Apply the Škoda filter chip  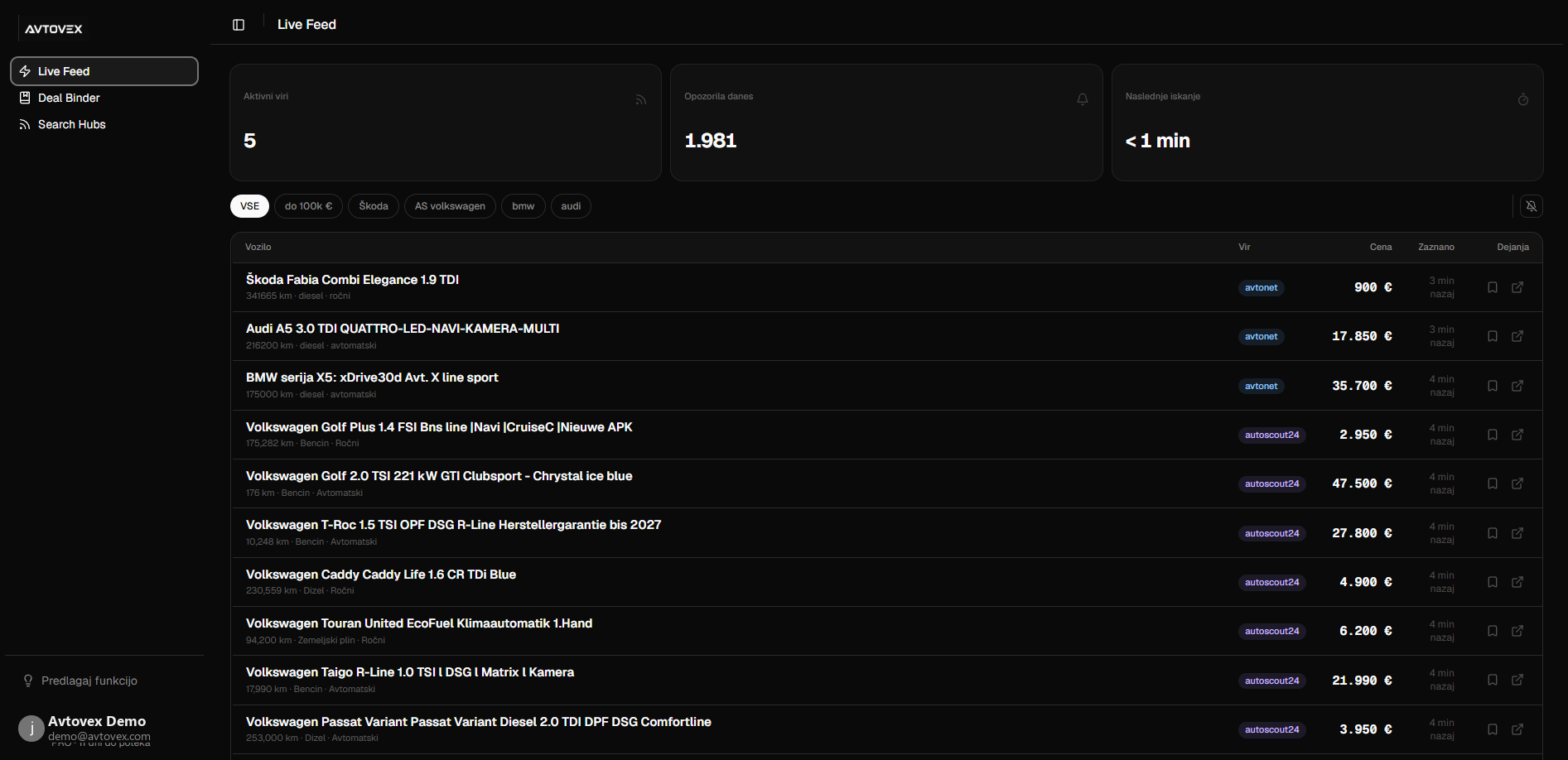[374, 206]
